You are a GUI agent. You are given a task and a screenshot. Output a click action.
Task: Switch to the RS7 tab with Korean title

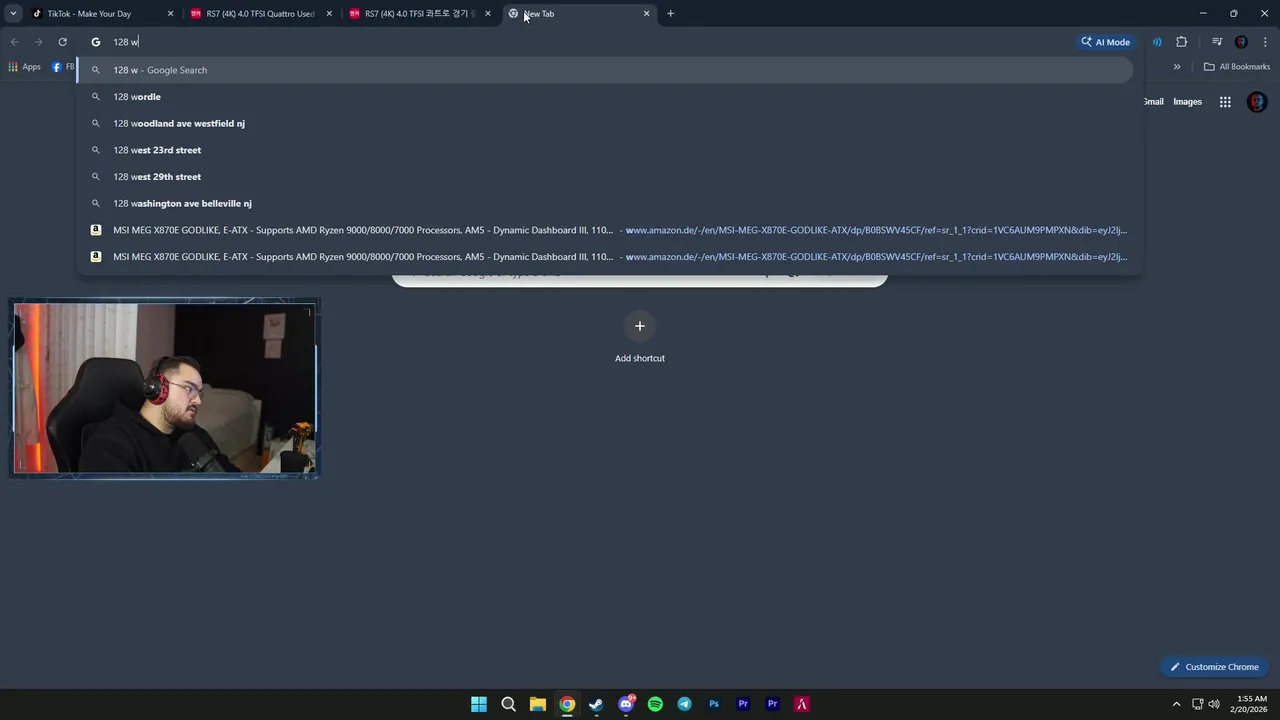click(x=419, y=14)
